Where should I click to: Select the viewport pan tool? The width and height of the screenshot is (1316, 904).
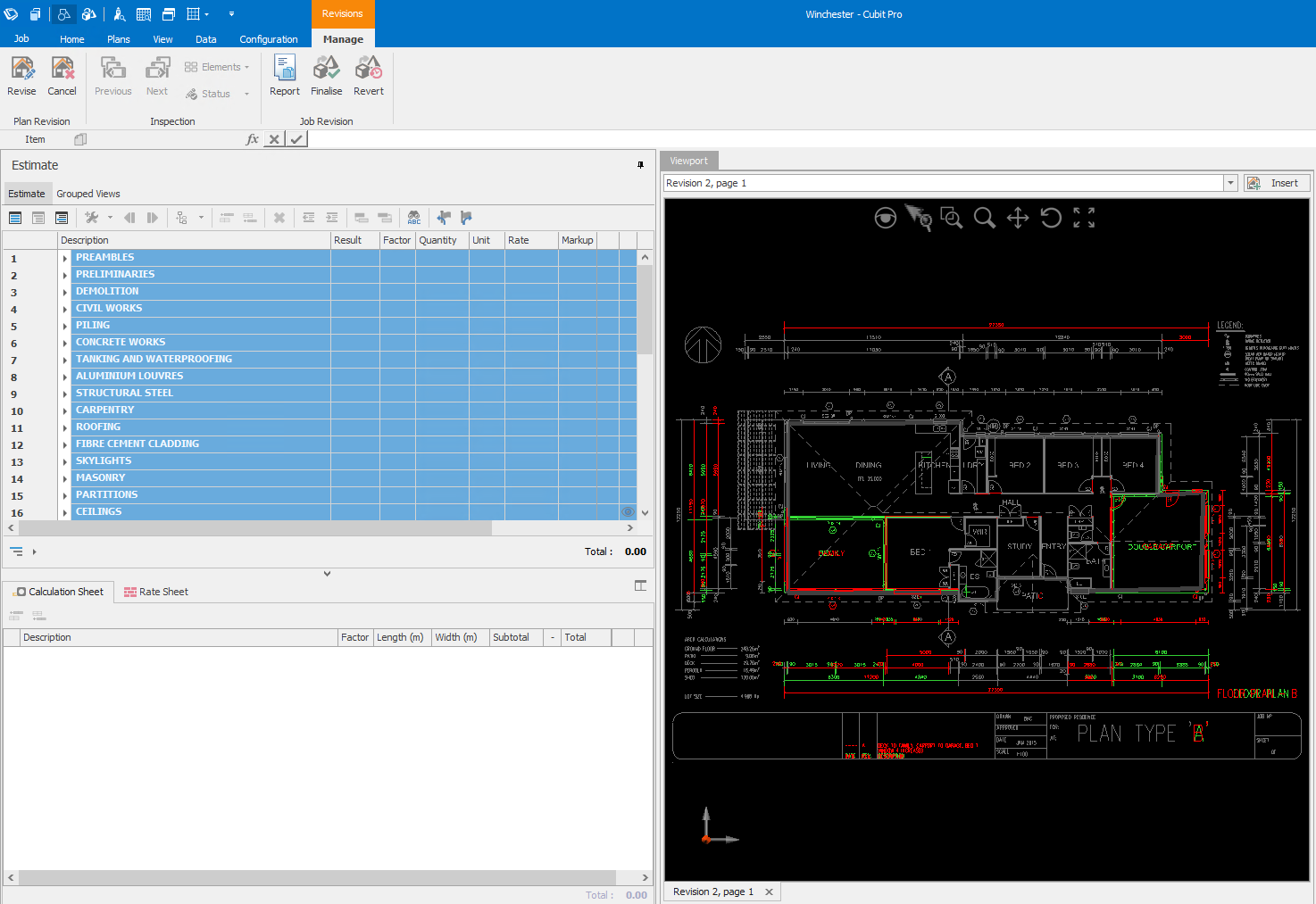(1018, 218)
